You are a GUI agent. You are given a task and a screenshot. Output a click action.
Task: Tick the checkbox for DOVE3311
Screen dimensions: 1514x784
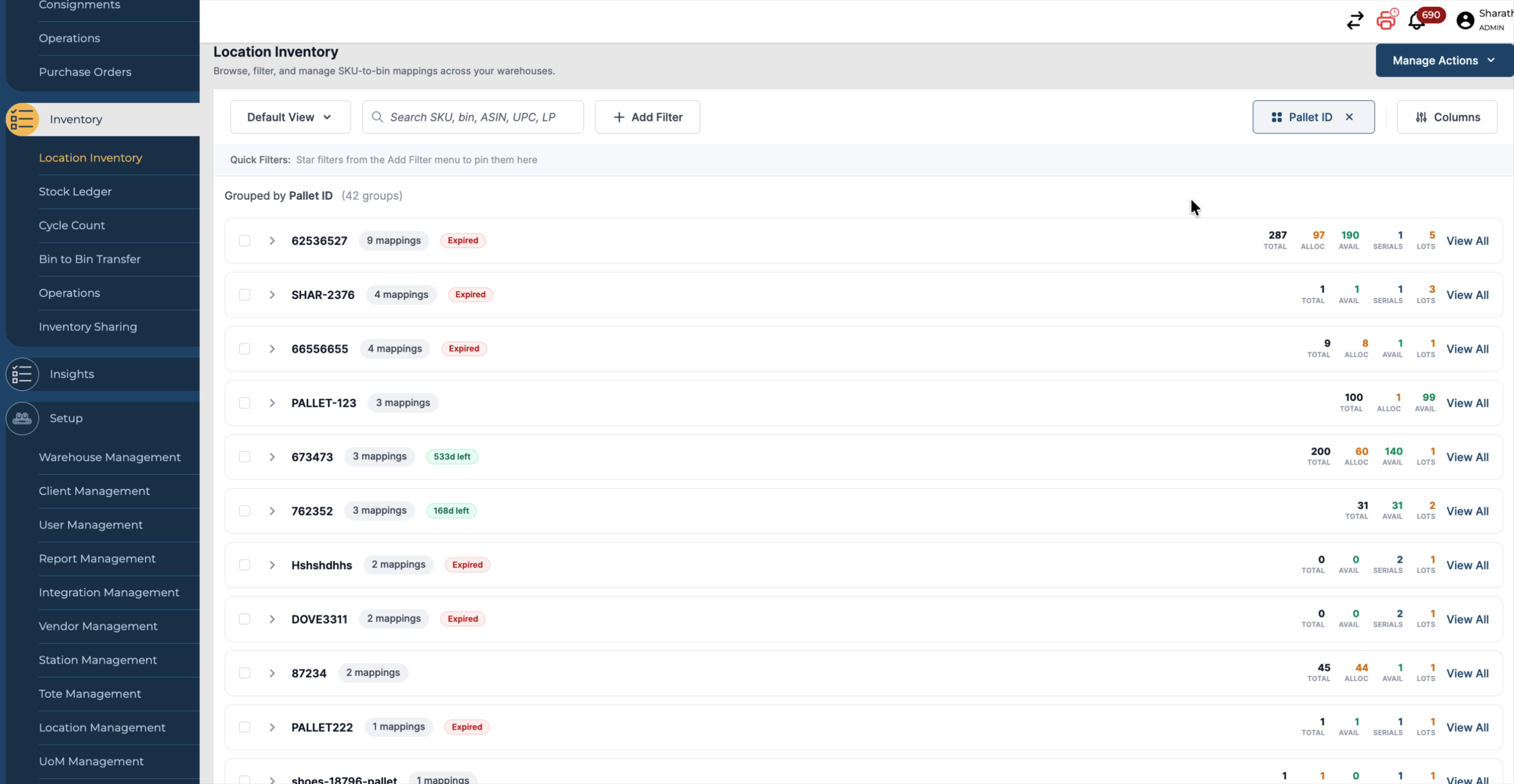click(244, 619)
